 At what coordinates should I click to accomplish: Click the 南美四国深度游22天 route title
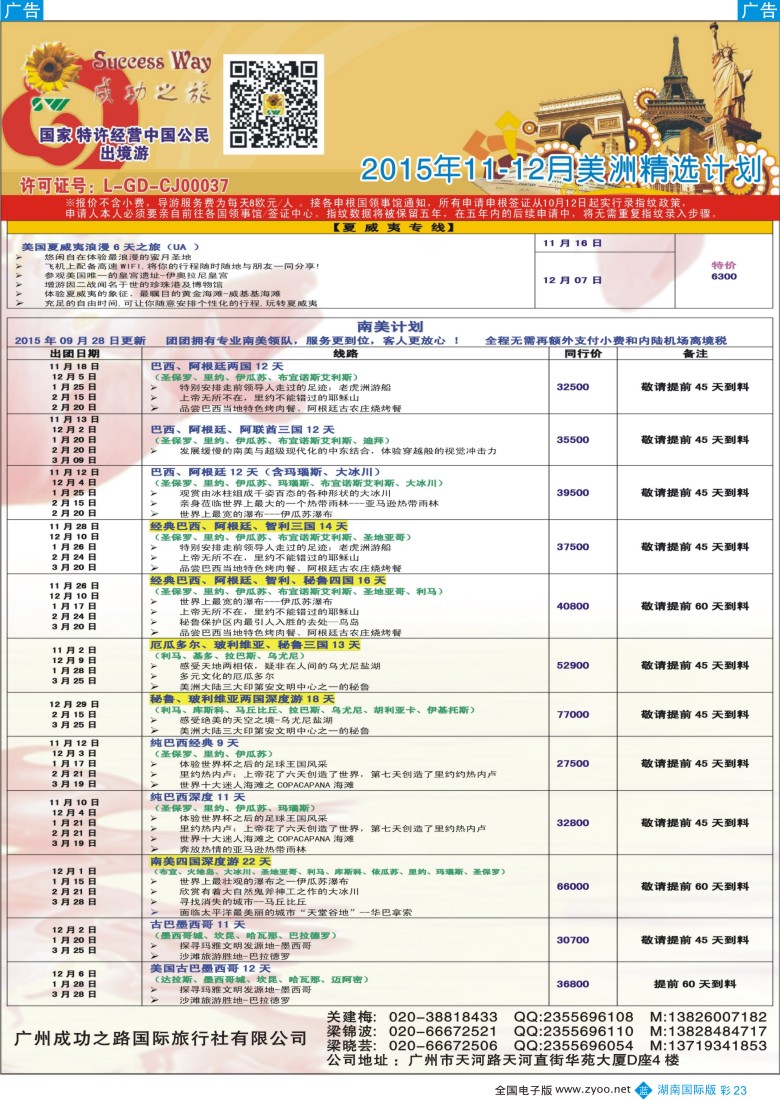(x=210, y=861)
